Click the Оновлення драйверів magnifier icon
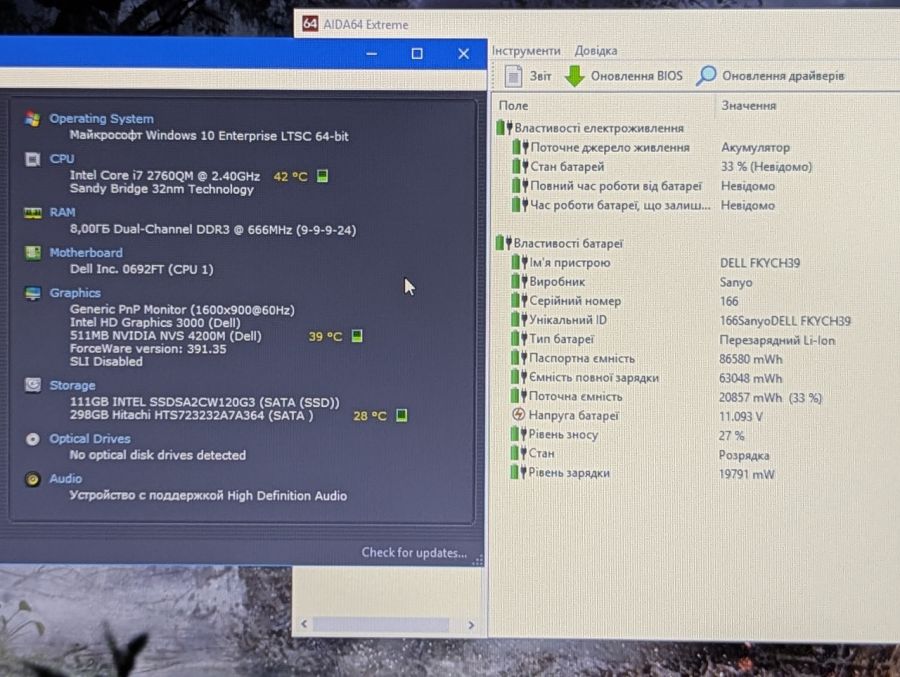 coord(705,75)
